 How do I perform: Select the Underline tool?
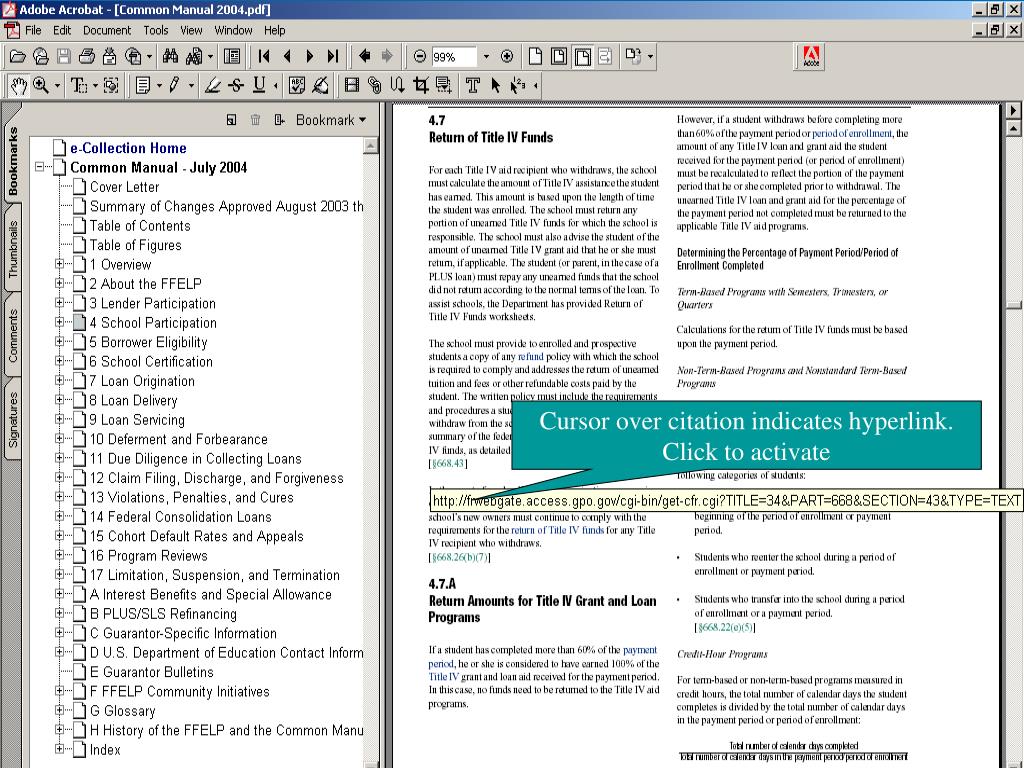pyautogui.click(x=259, y=86)
